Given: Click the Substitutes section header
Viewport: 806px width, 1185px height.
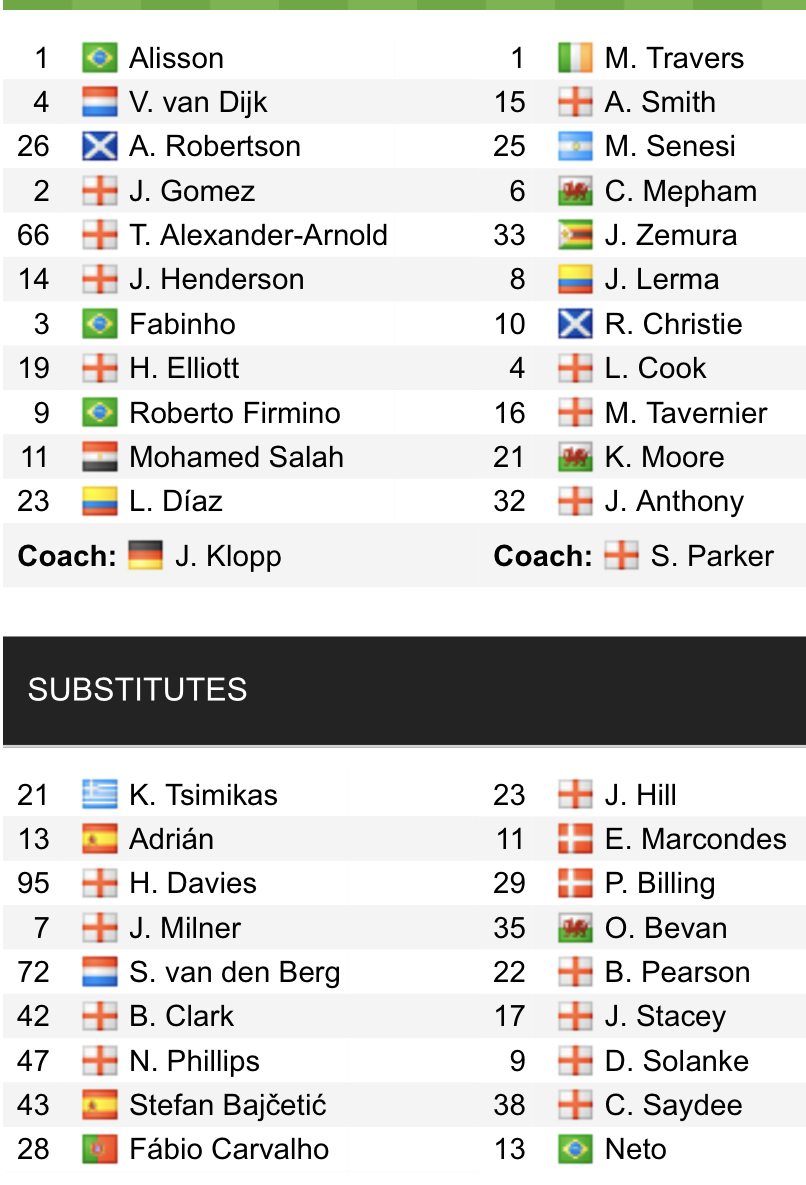Looking at the screenshot, I should [137, 689].
